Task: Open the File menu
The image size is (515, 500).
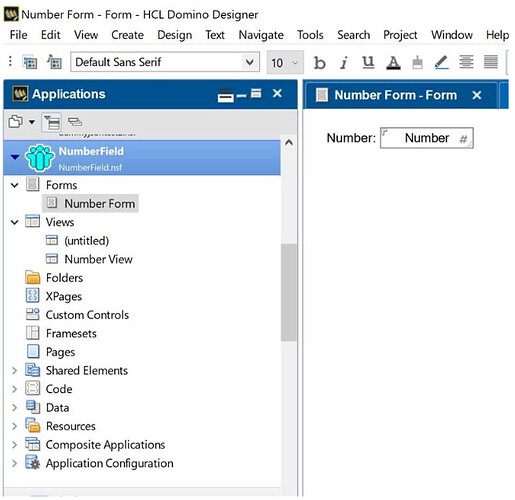Action: click(18, 35)
